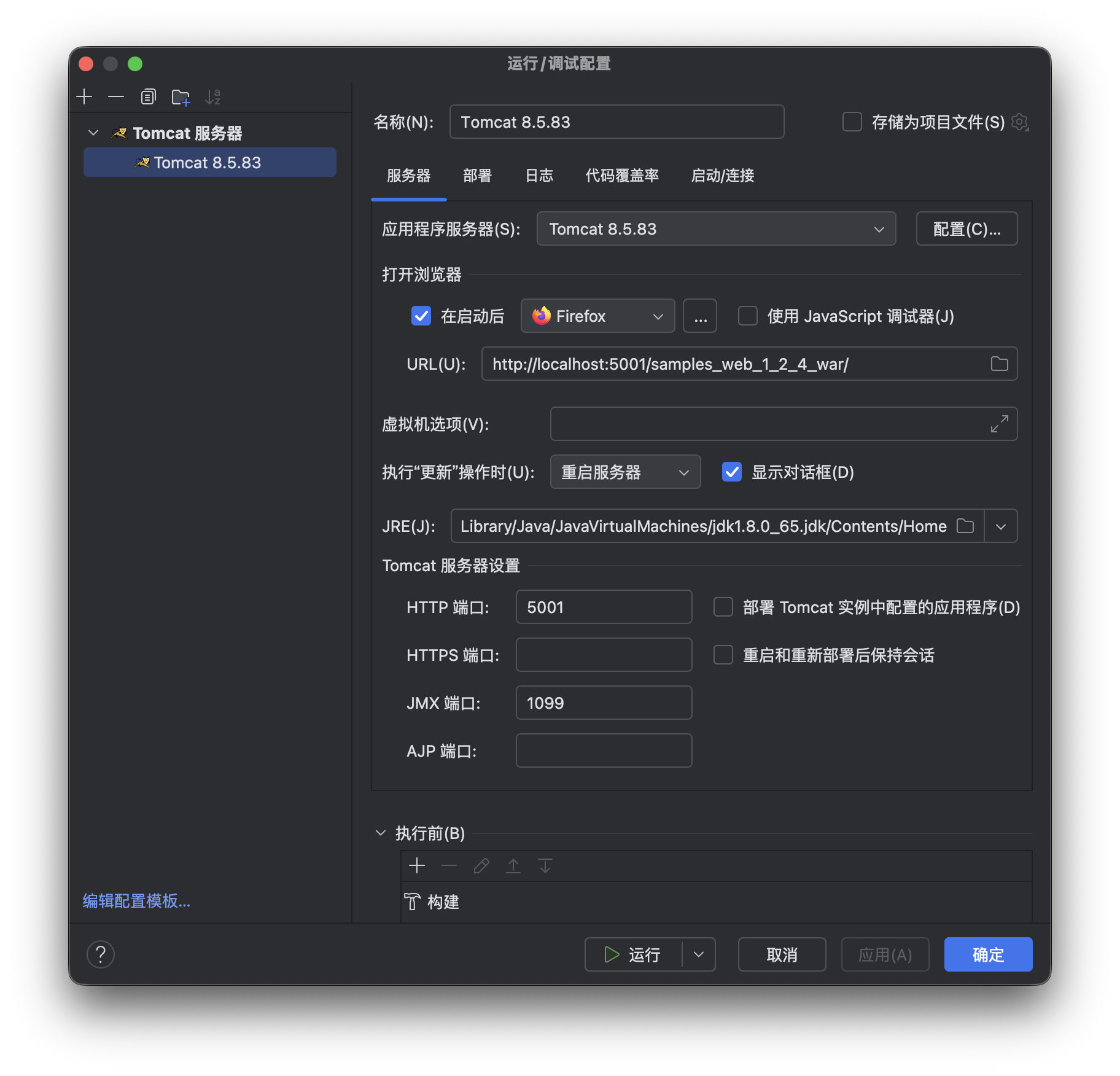This screenshot has height=1076, width=1120.
Task: Switch to the 部署 tab
Action: [x=478, y=176]
